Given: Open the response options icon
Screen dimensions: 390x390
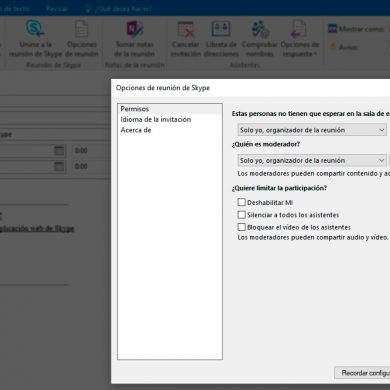Looking at the screenshot, I should point(298,29).
